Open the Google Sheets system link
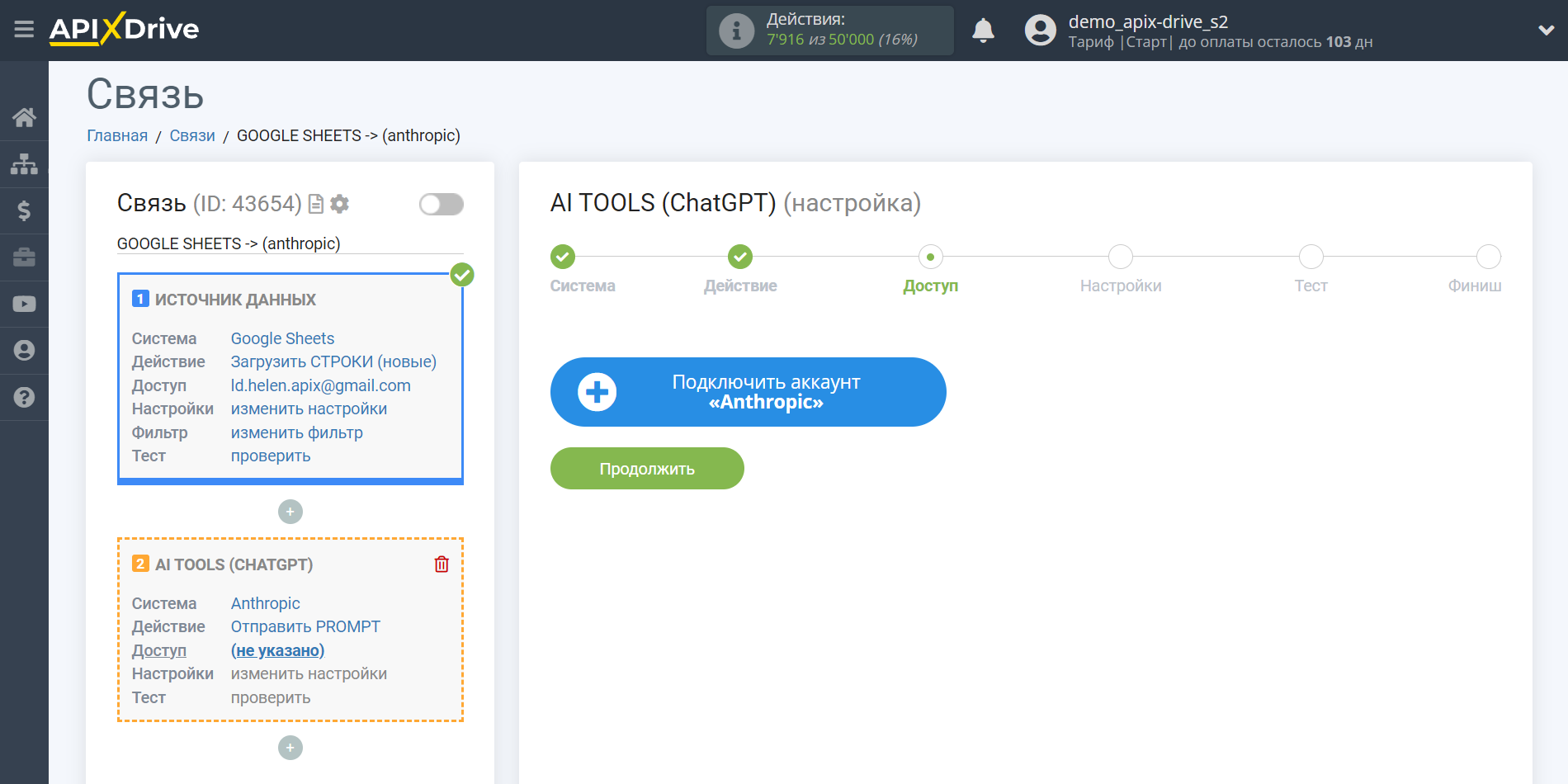Image resolution: width=1568 pixels, height=784 pixels. click(x=282, y=338)
